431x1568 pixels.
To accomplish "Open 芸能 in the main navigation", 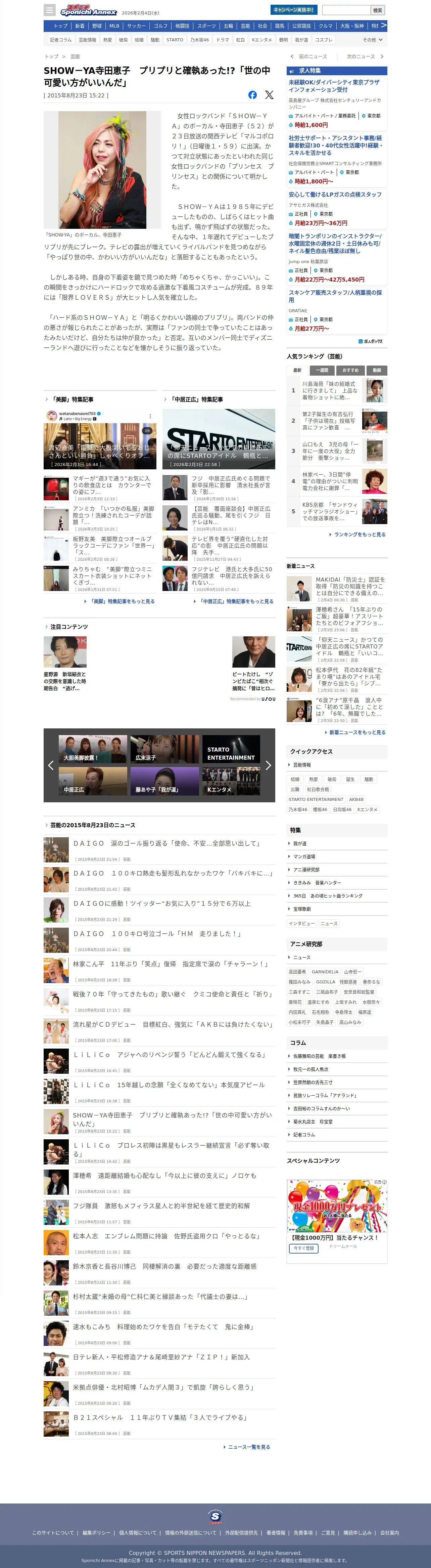I will pyautogui.click(x=245, y=26).
